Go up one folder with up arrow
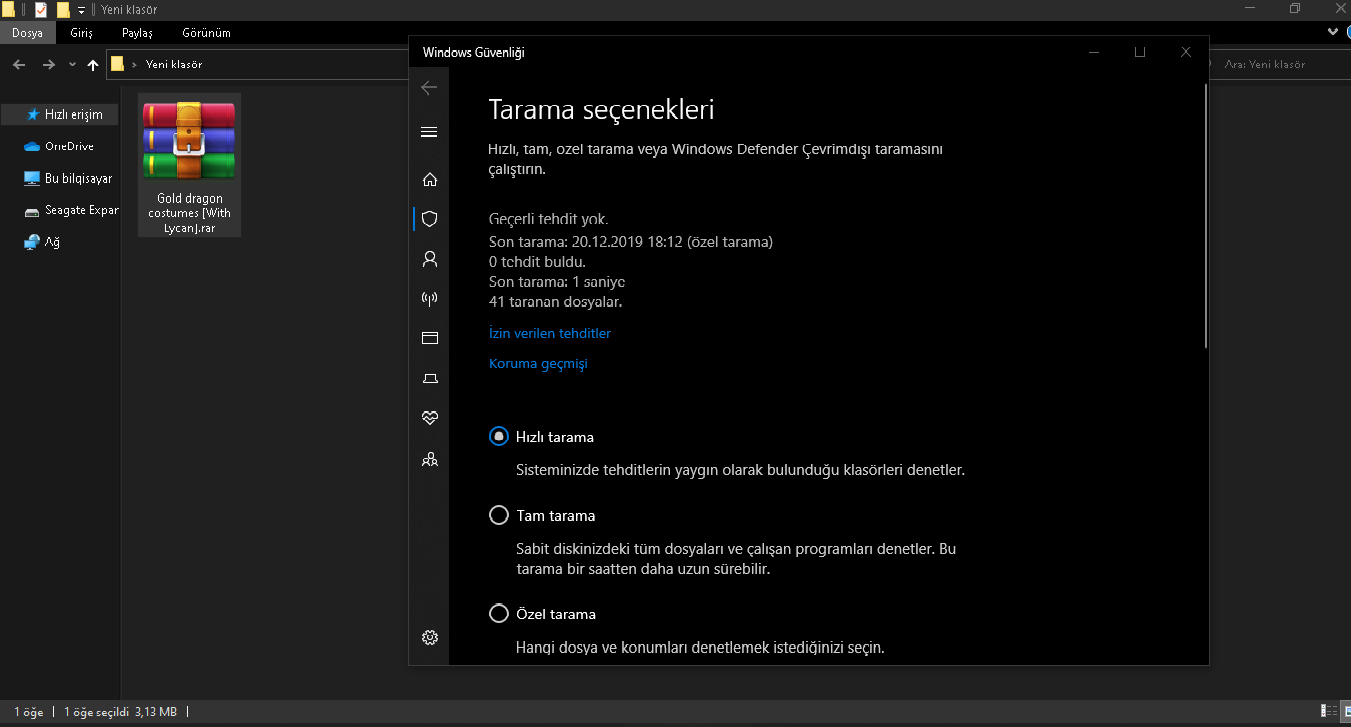Viewport: 1351px width, 727px height. click(x=93, y=64)
